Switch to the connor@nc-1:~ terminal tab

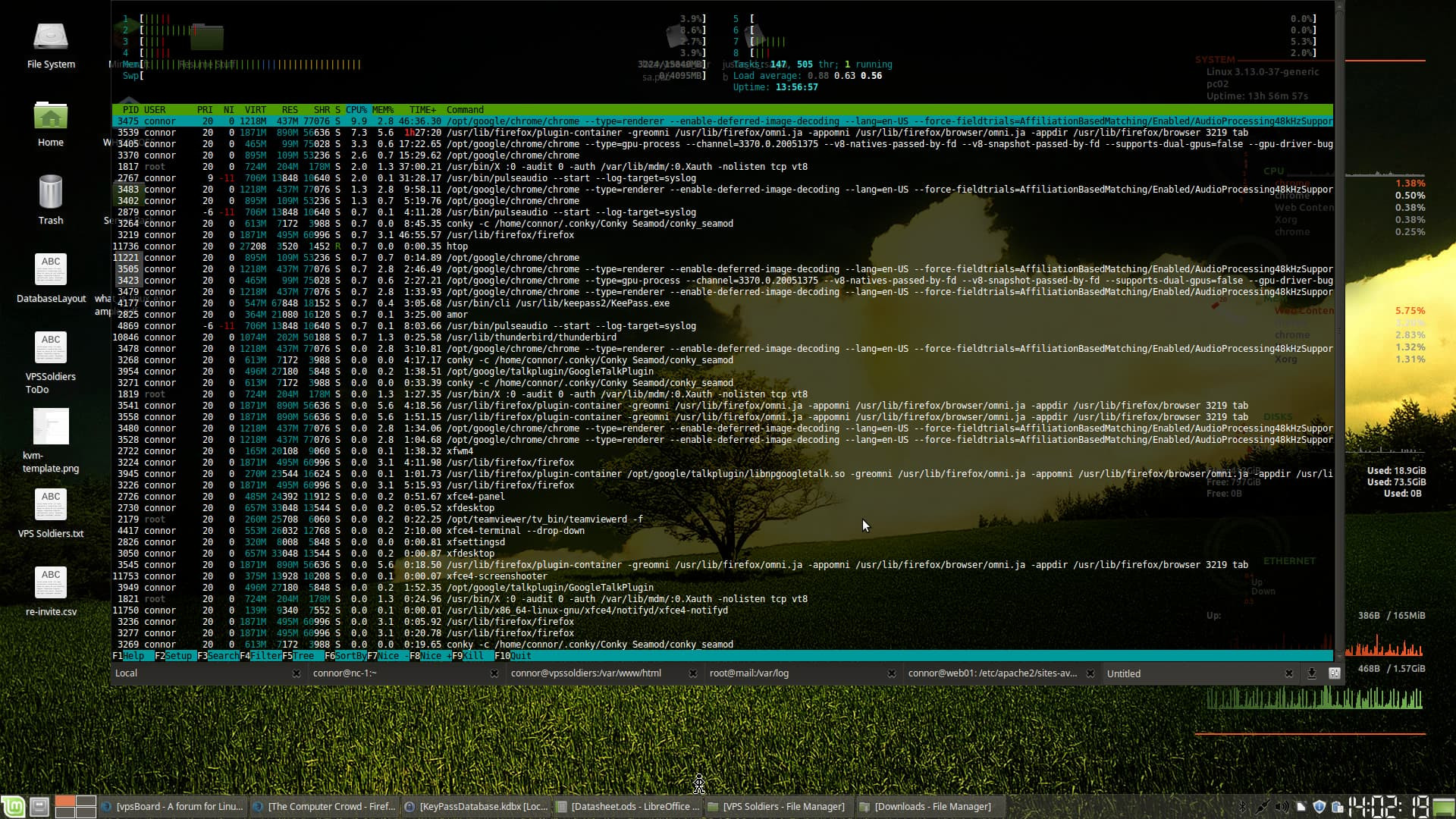click(405, 673)
